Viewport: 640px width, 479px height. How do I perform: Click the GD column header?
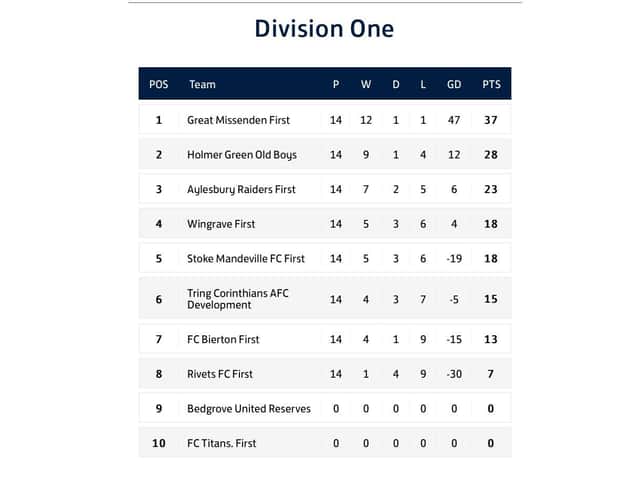tap(454, 84)
